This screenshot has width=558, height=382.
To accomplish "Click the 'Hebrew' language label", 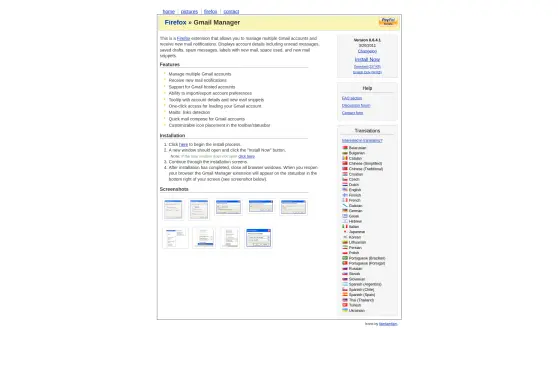I will (355, 221).
